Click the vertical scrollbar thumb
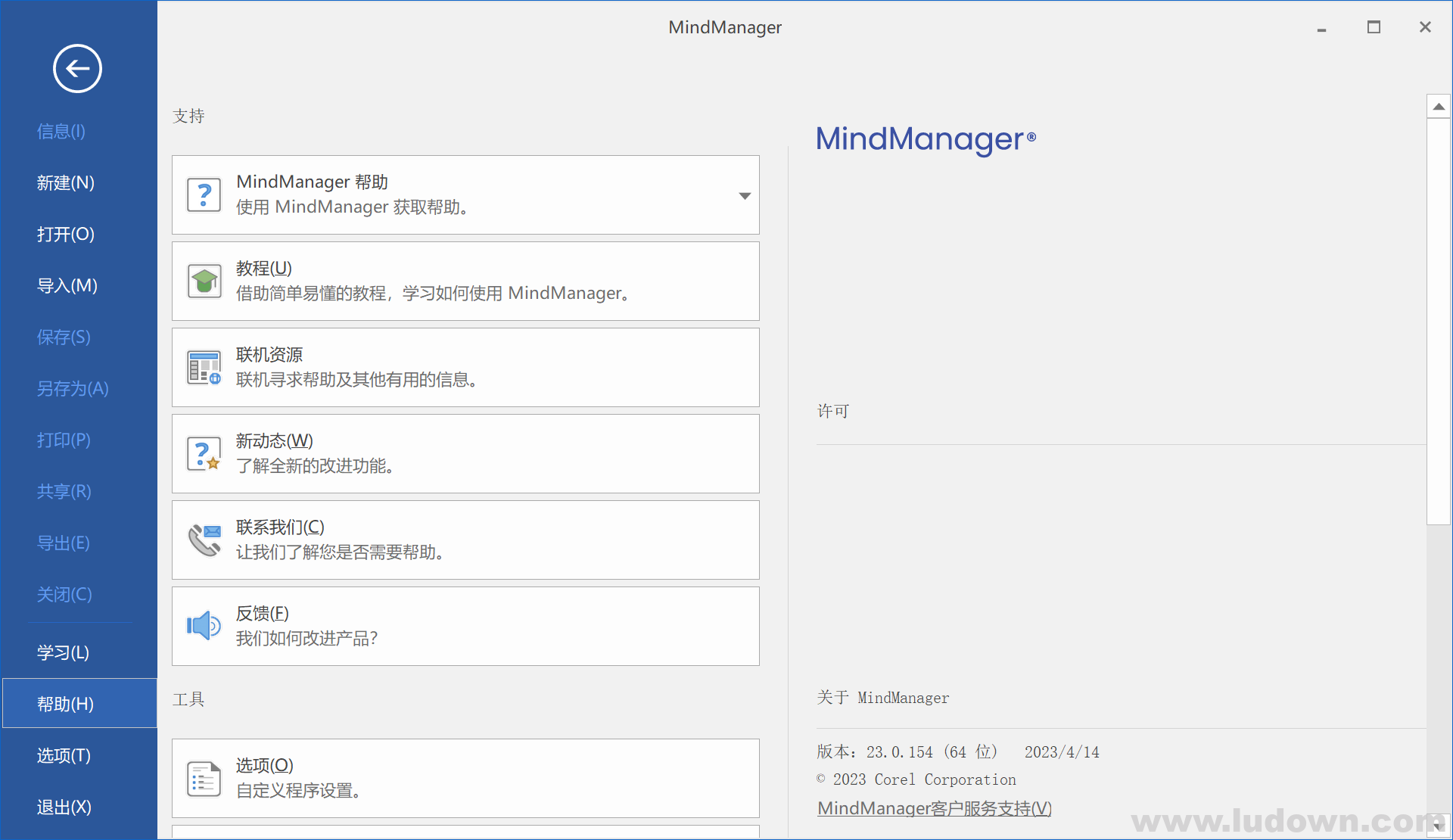 [1439, 321]
